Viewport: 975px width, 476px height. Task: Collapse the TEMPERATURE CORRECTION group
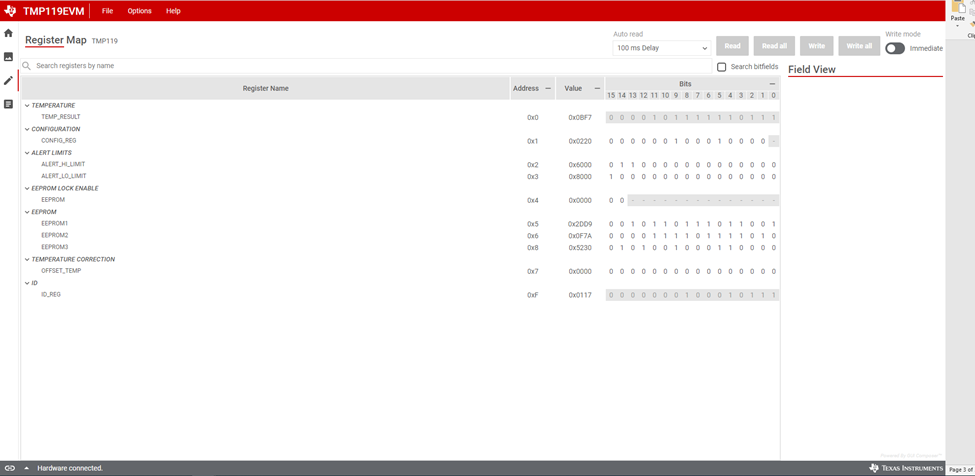[27, 259]
